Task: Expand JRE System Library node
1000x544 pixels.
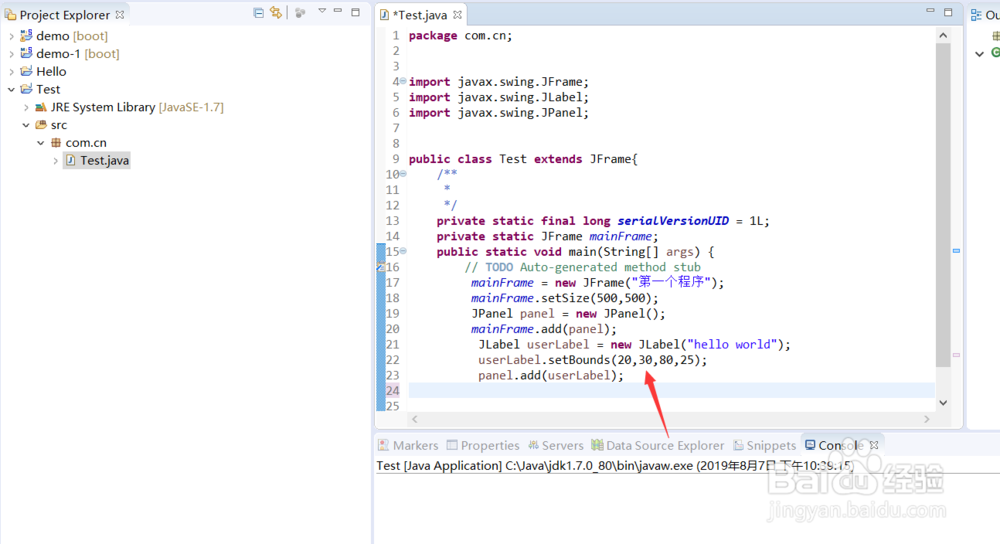Action: click(x=26, y=108)
